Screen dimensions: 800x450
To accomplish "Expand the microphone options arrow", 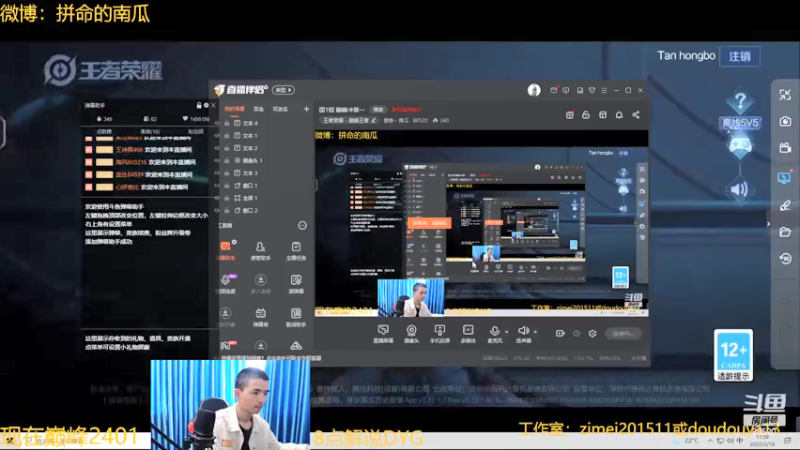I will (507, 332).
